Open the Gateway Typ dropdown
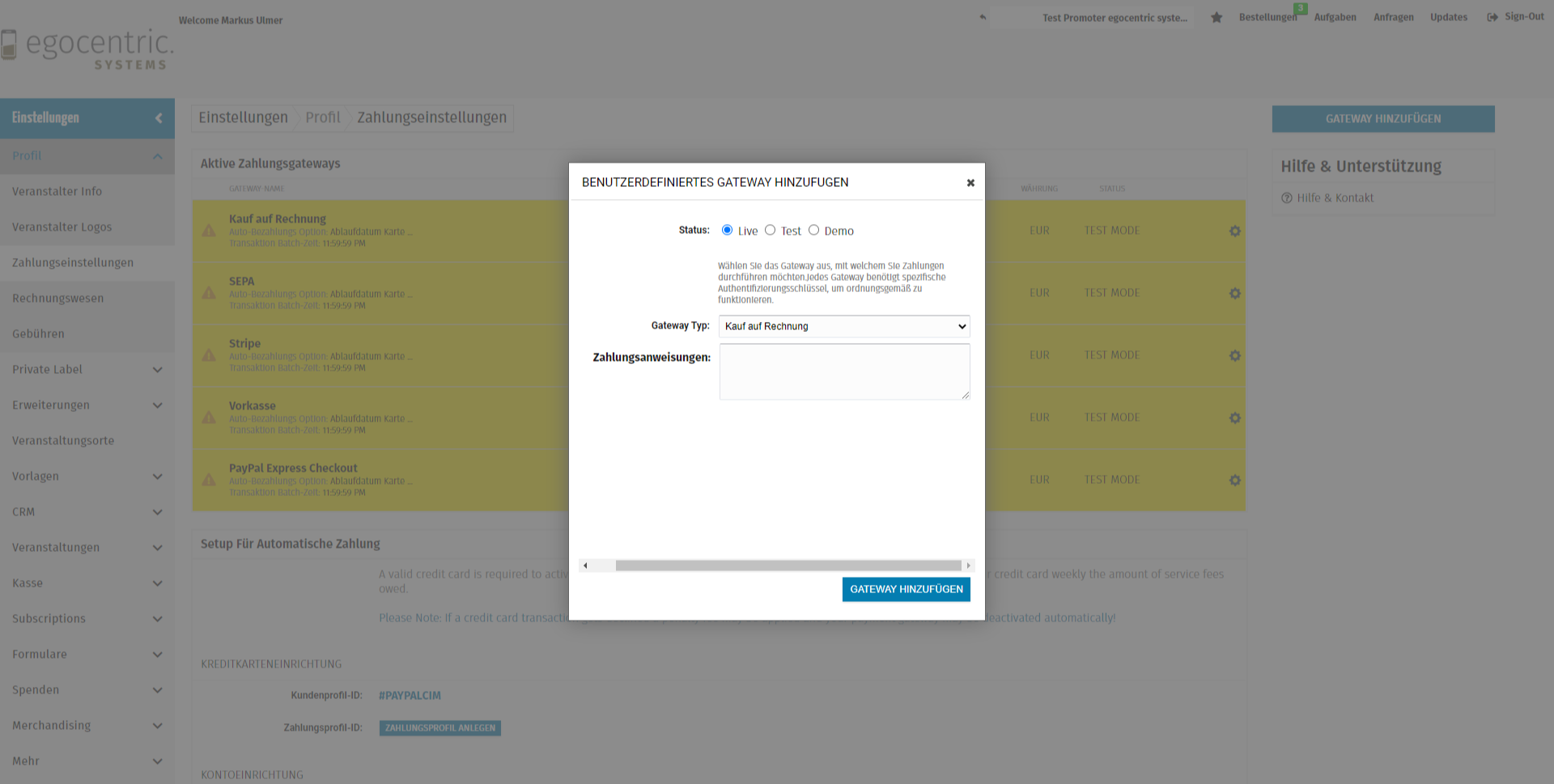 (843, 326)
